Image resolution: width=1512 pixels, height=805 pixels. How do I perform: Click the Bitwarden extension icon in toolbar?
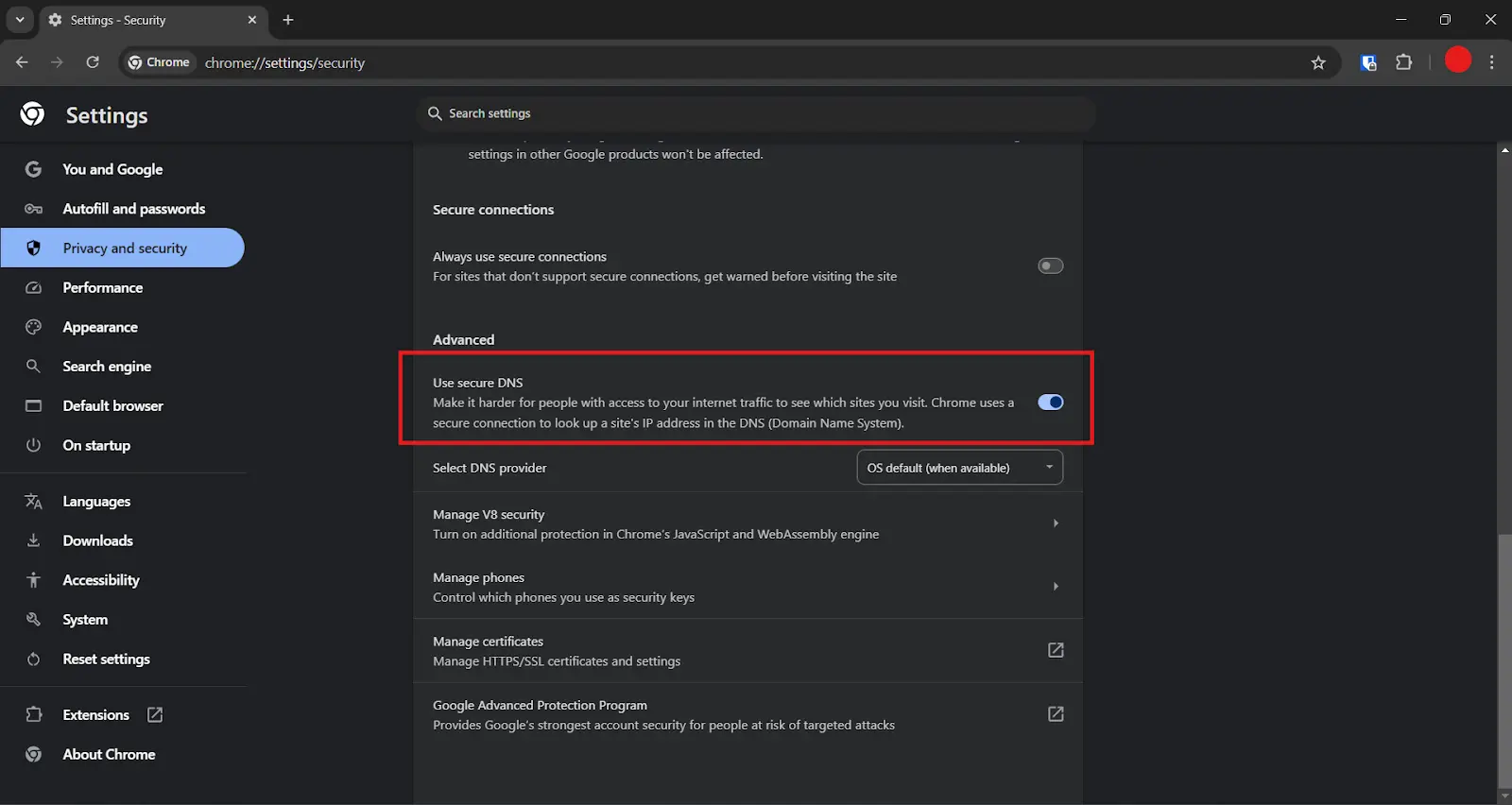tap(1367, 63)
